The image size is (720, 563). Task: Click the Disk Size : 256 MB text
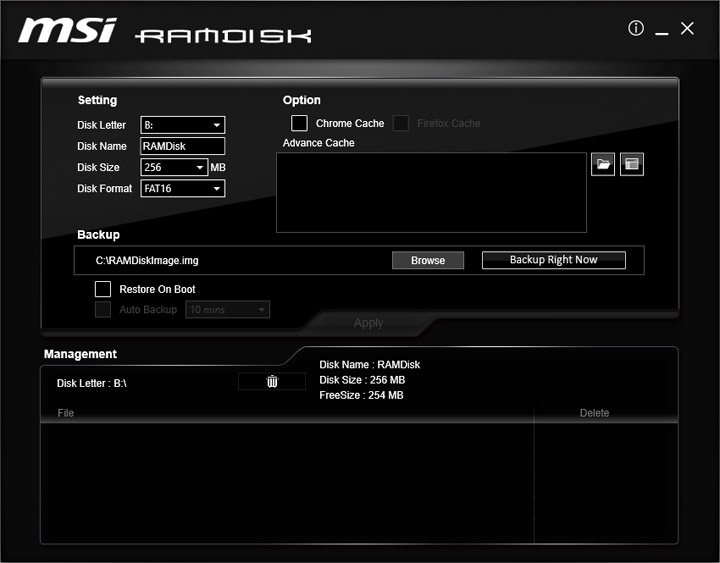[x=362, y=380]
